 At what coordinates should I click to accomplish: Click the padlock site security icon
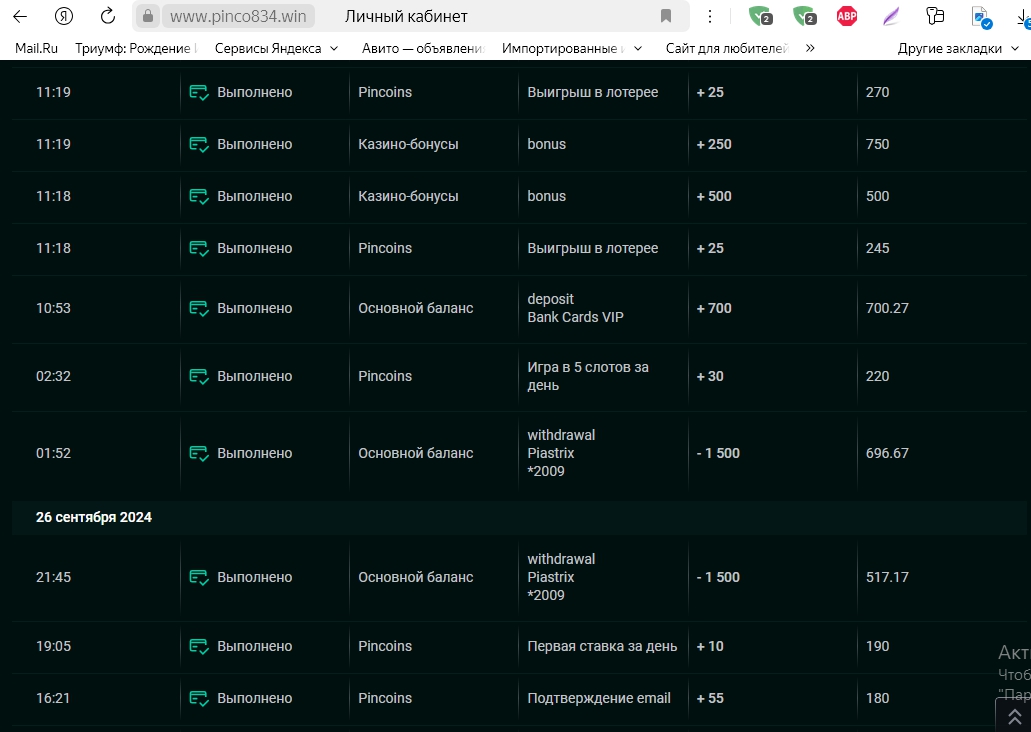(148, 16)
